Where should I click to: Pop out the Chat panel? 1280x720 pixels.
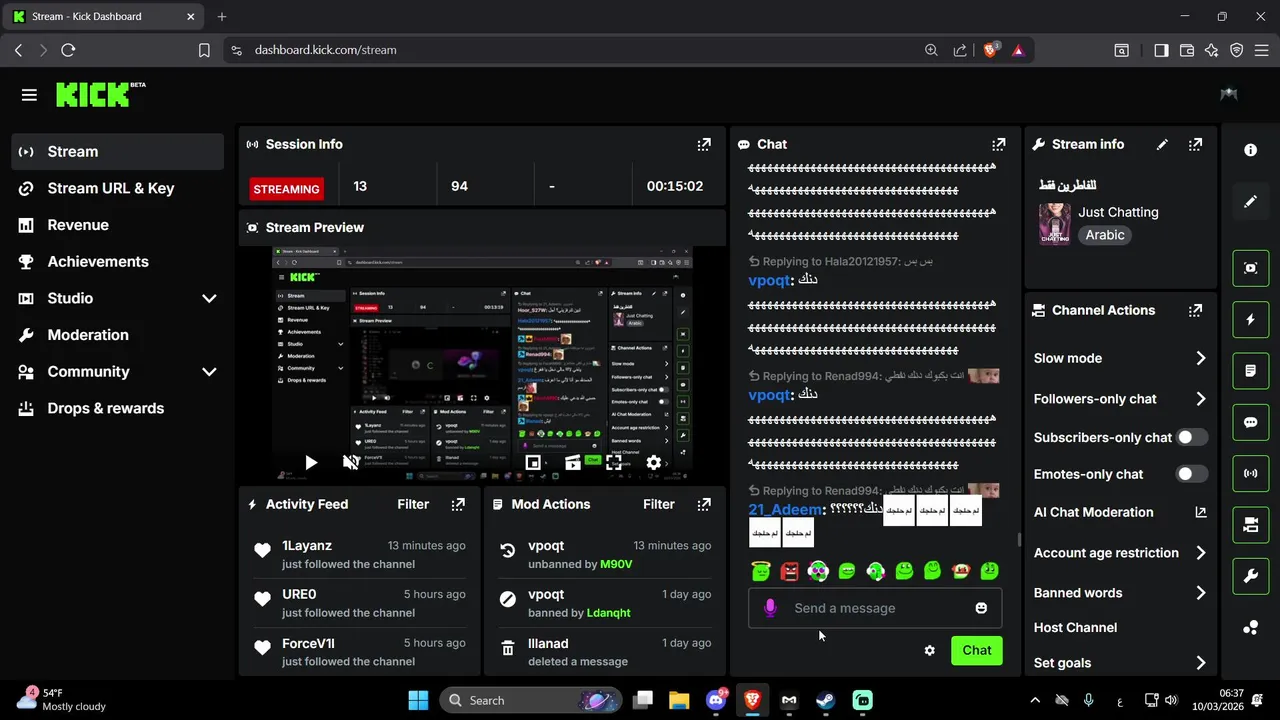tap(998, 144)
